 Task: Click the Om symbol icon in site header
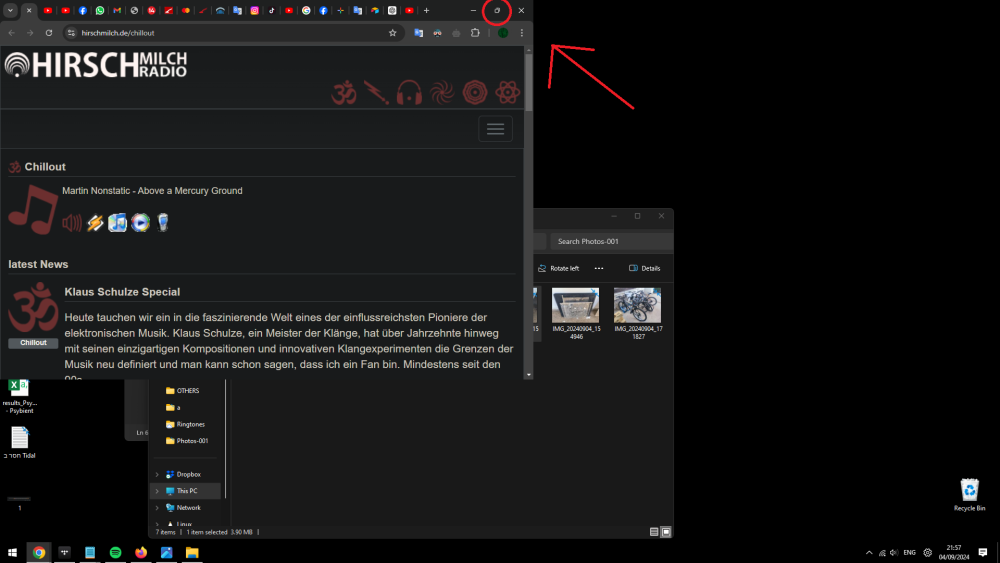click(344, 93)
